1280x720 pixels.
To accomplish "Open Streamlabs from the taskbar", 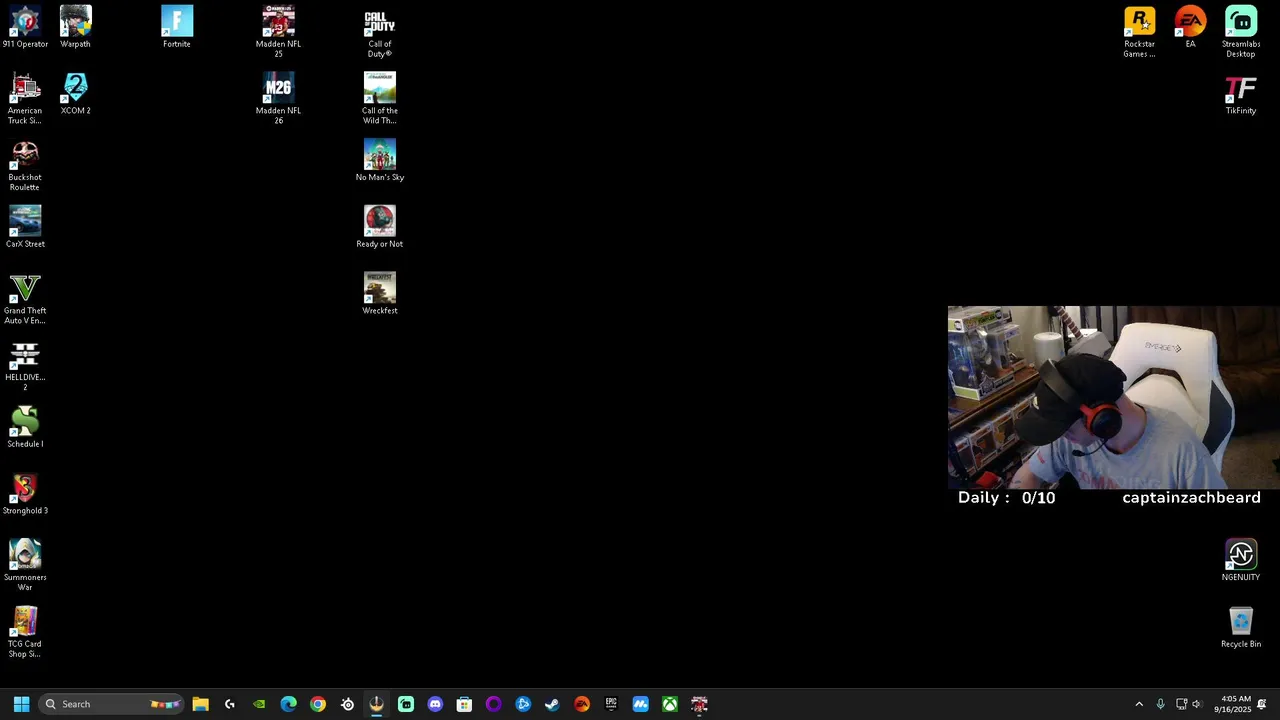I will [x=406, y=704].
